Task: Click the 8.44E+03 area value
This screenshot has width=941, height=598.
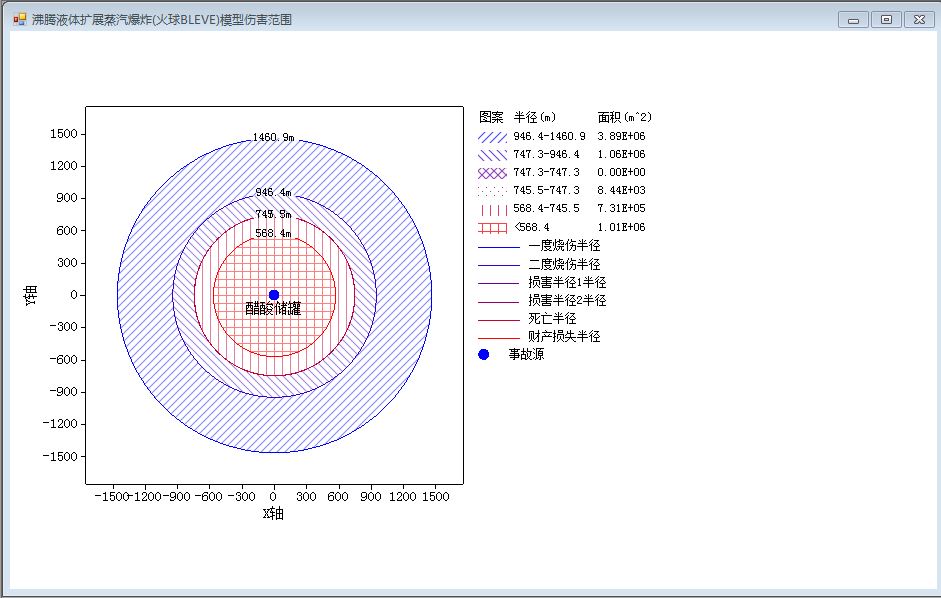Action: point(621,190)
